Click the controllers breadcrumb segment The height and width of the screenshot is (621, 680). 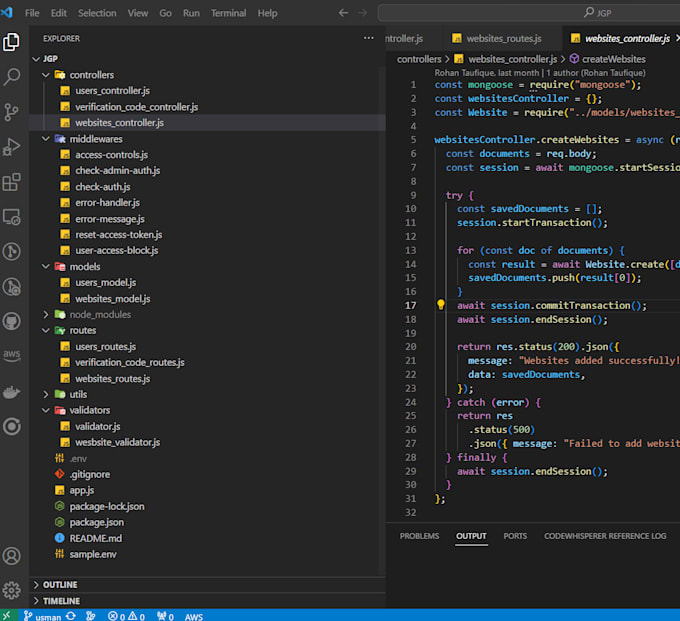tap(419, 59)
